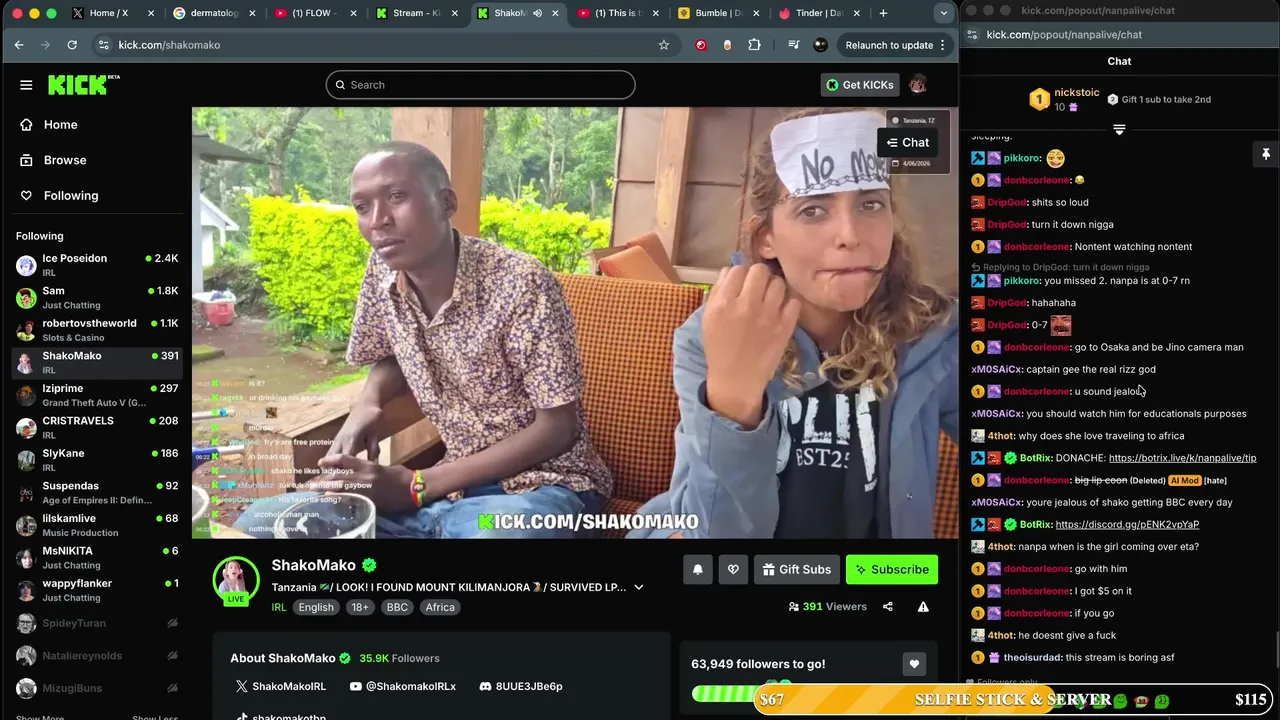This screenshot has width=1280, height=720.
Task: Open lilskamlive channel in sidebar
Action: pyautogui.click(x=96, y=525)
